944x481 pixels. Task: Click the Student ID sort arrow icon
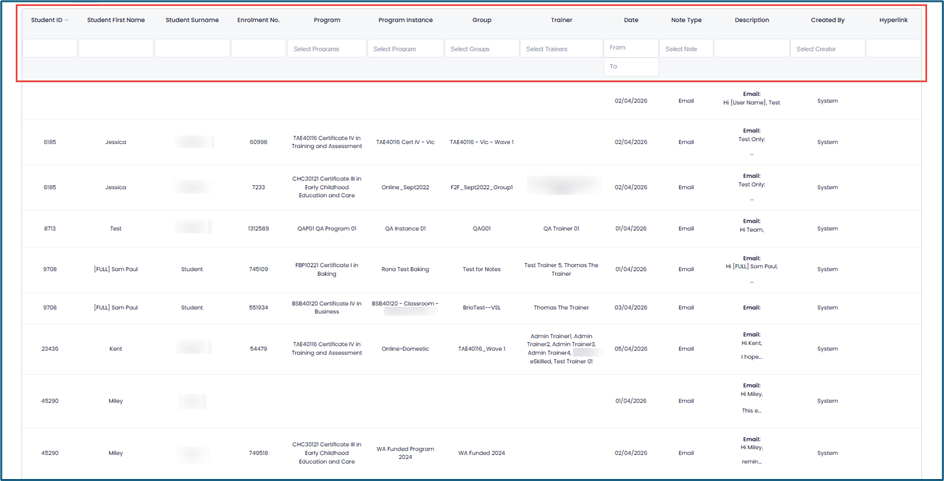click(68, 20)
